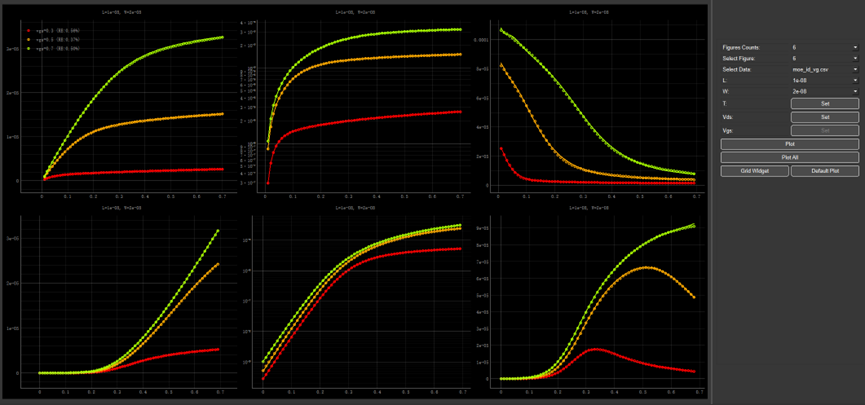Open the W value dropdown

824,92
